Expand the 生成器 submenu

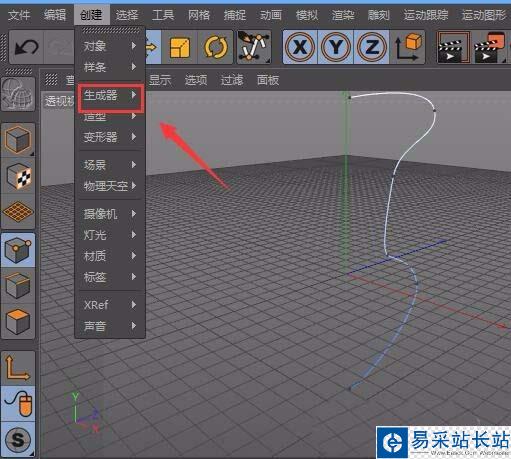click(x=111, y=96)
